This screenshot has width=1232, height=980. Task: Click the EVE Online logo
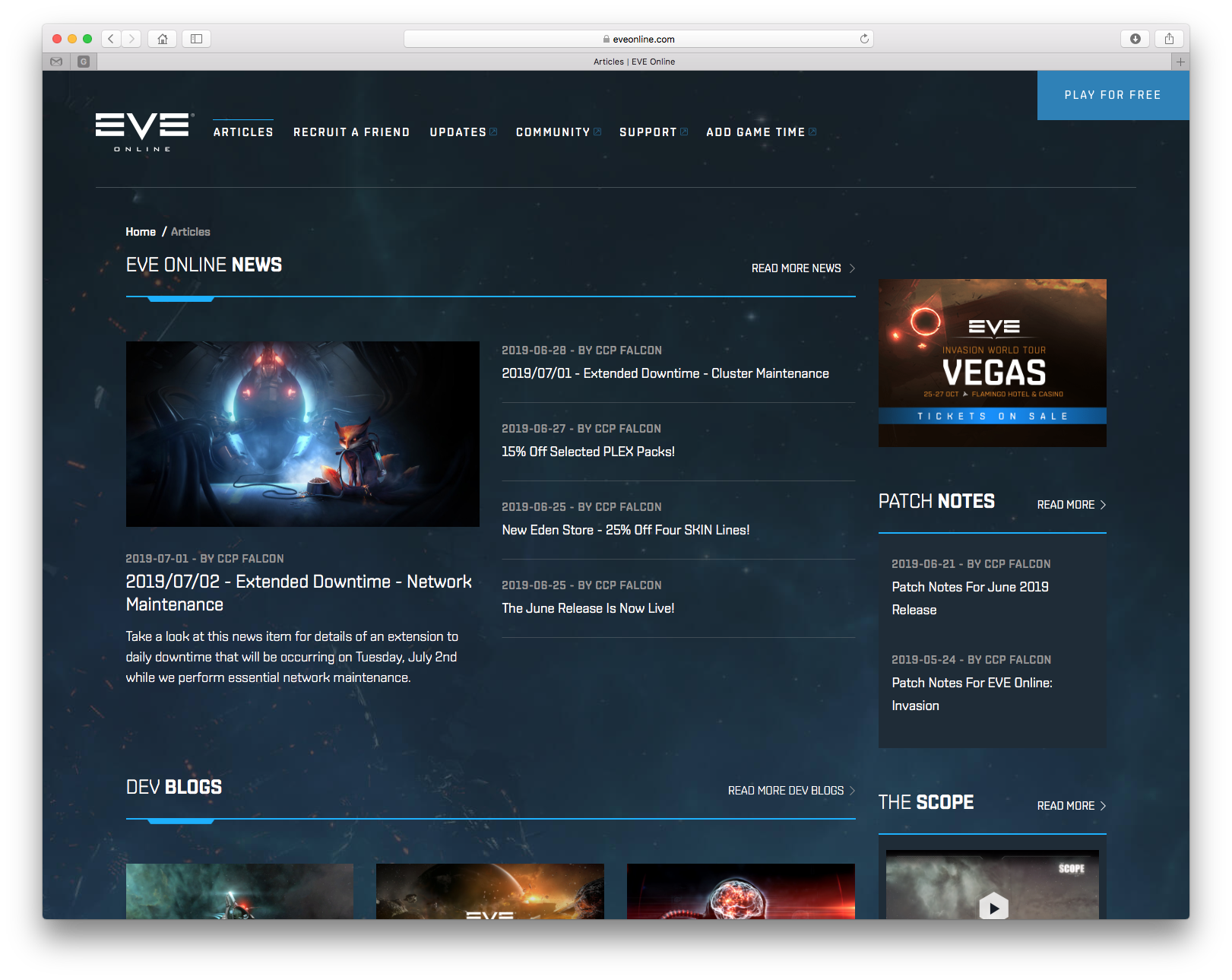144,132
